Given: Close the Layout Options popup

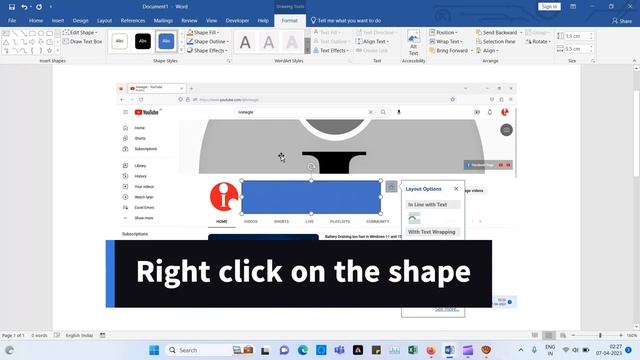Looking at the screenshot, I should [x=456, y=189].
